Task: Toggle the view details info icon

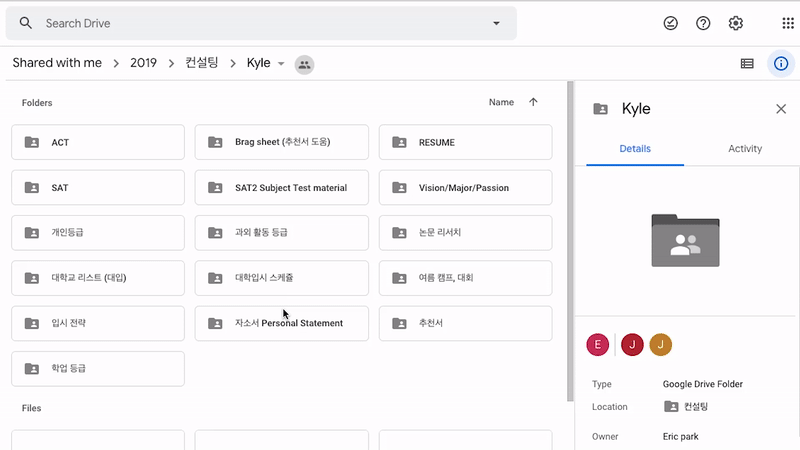Action: click(781, 63)
